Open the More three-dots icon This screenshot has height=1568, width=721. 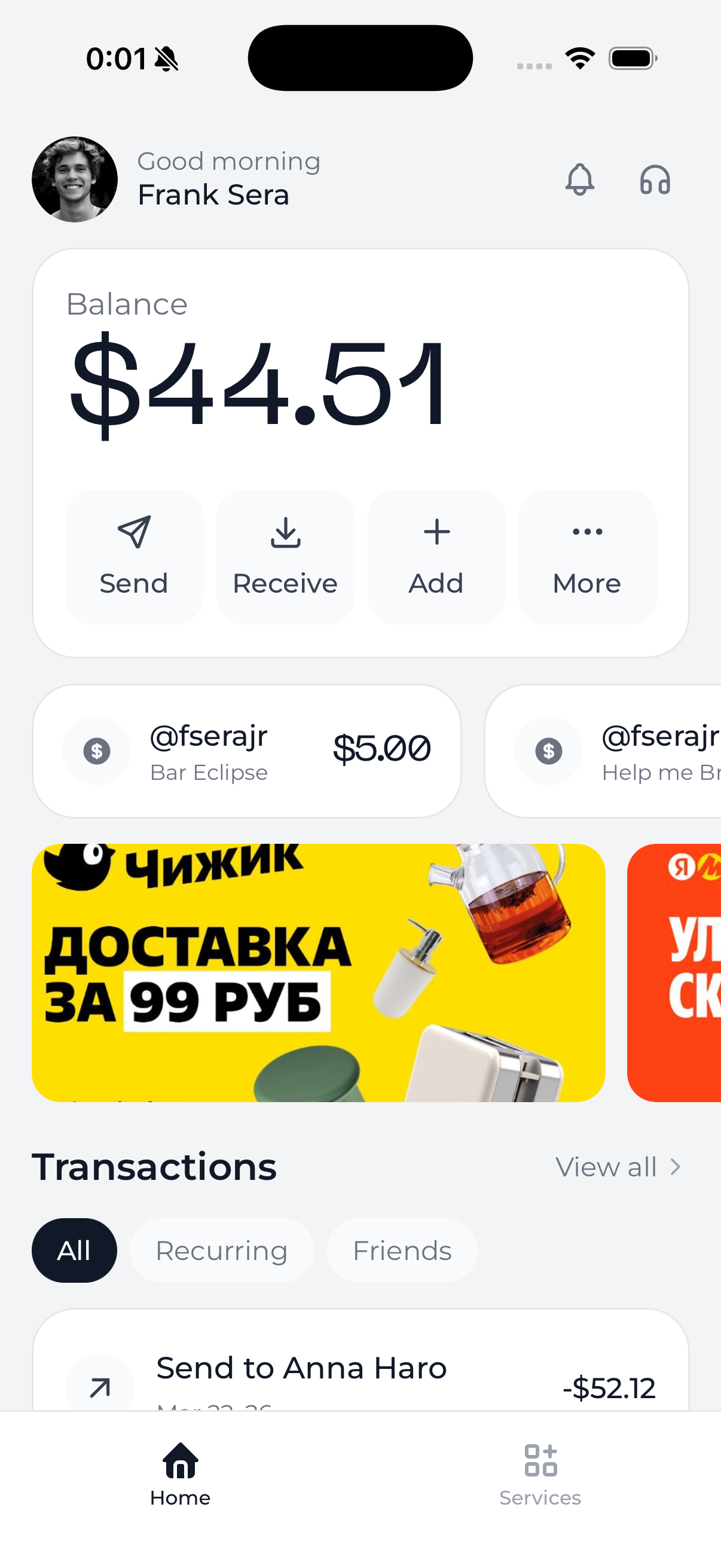pyautogui.click(x=587, y=532)
